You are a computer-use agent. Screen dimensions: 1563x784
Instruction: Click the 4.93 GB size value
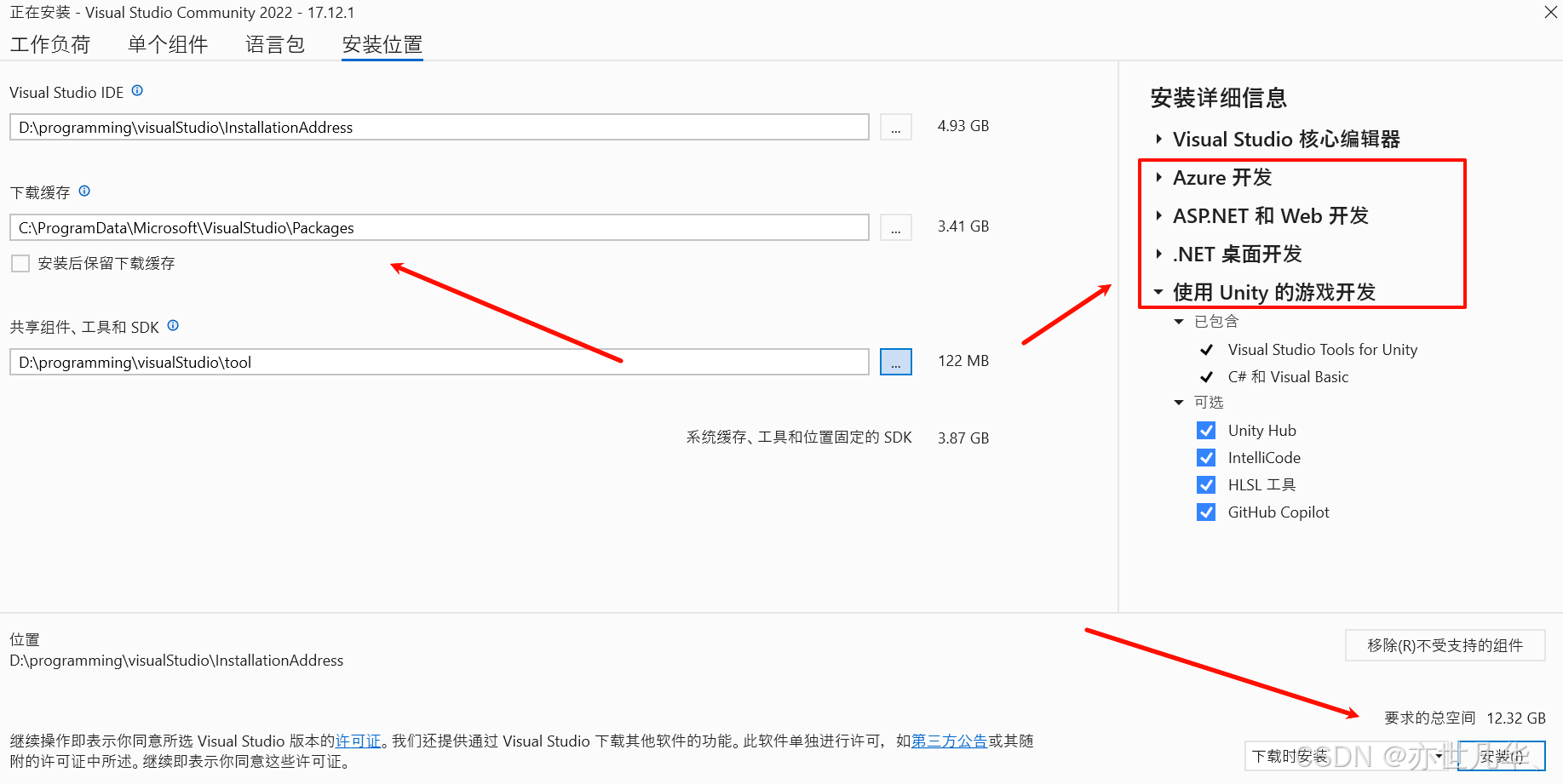tap(963, 126)
